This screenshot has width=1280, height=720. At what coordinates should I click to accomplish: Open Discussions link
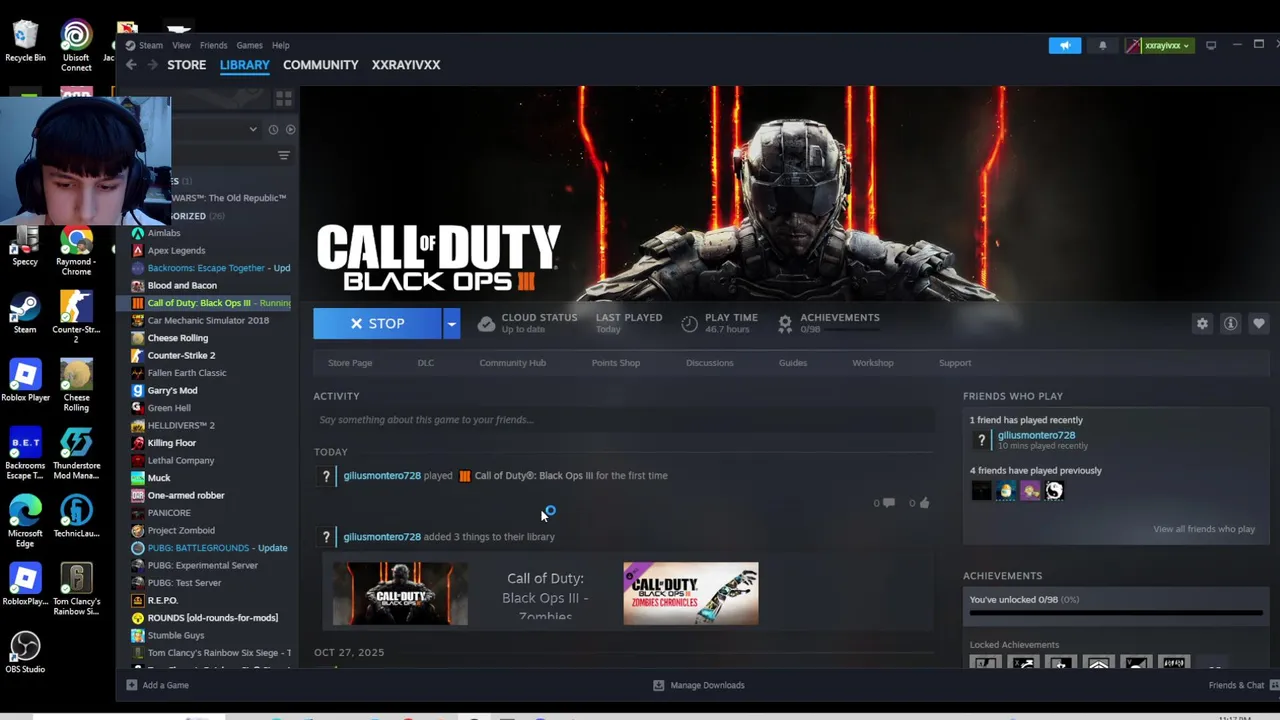[x=709, y=363]
